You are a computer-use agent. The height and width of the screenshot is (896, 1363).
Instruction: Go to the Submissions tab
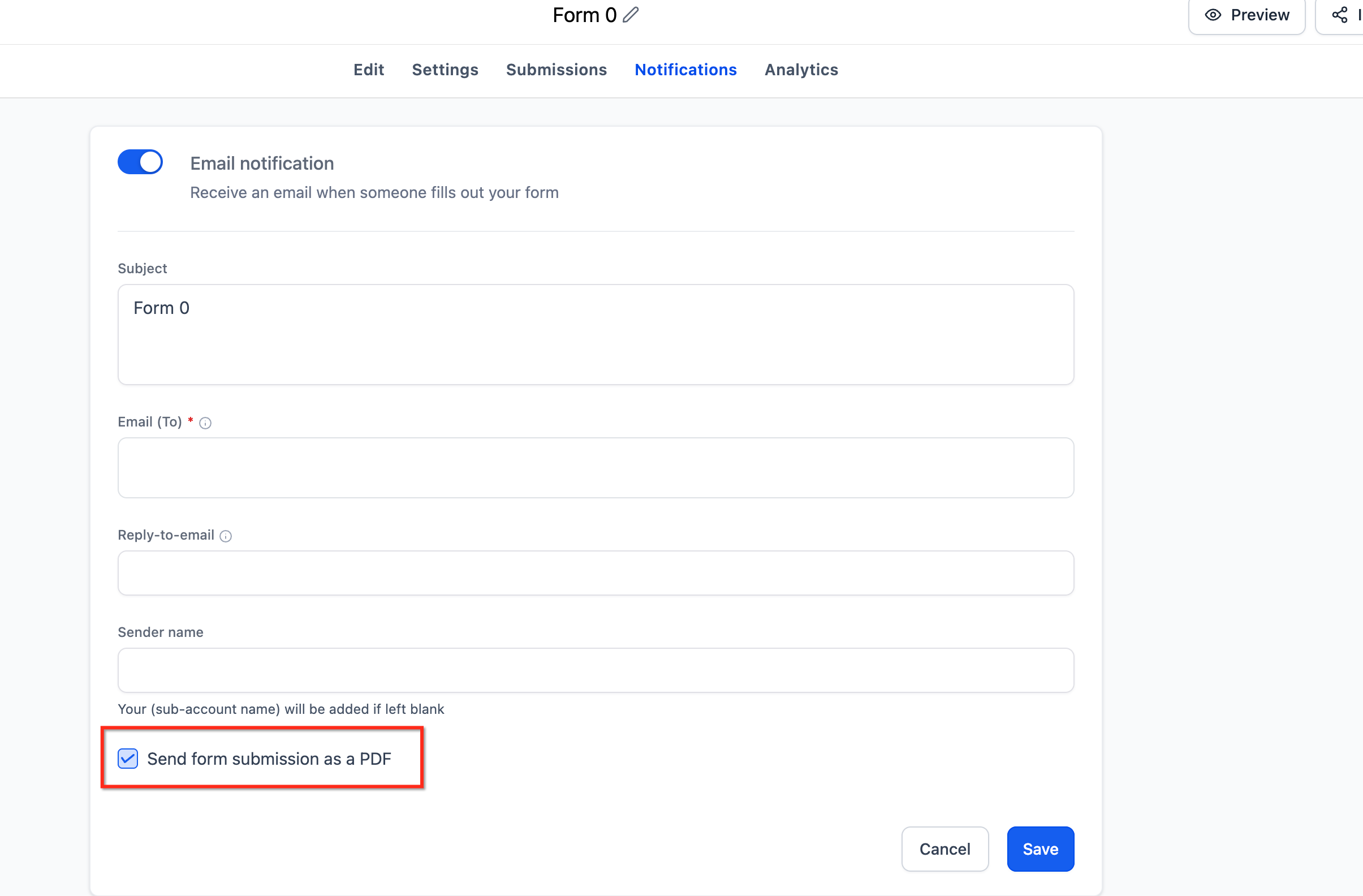coord(556,70)
